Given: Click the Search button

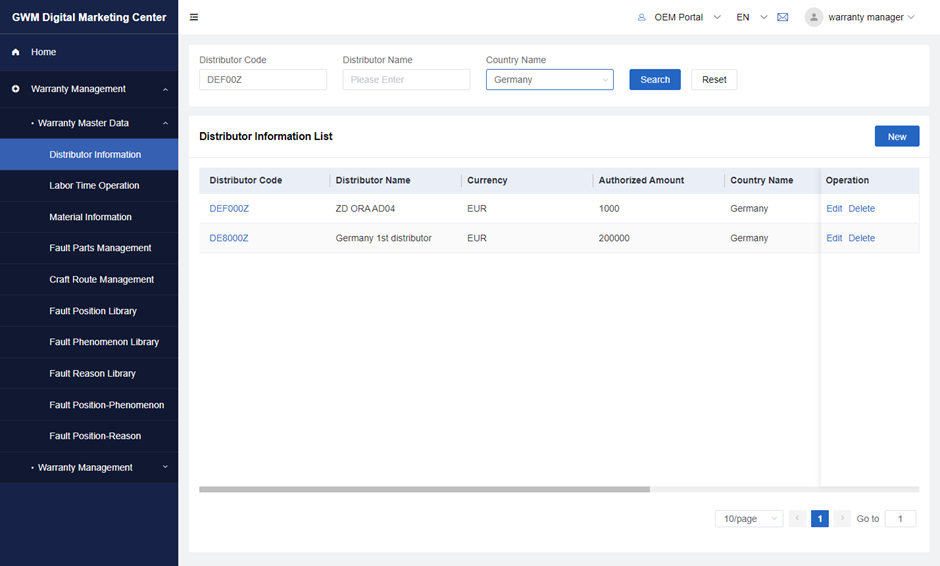Looking at the screenshot, I should pos(655,80).
